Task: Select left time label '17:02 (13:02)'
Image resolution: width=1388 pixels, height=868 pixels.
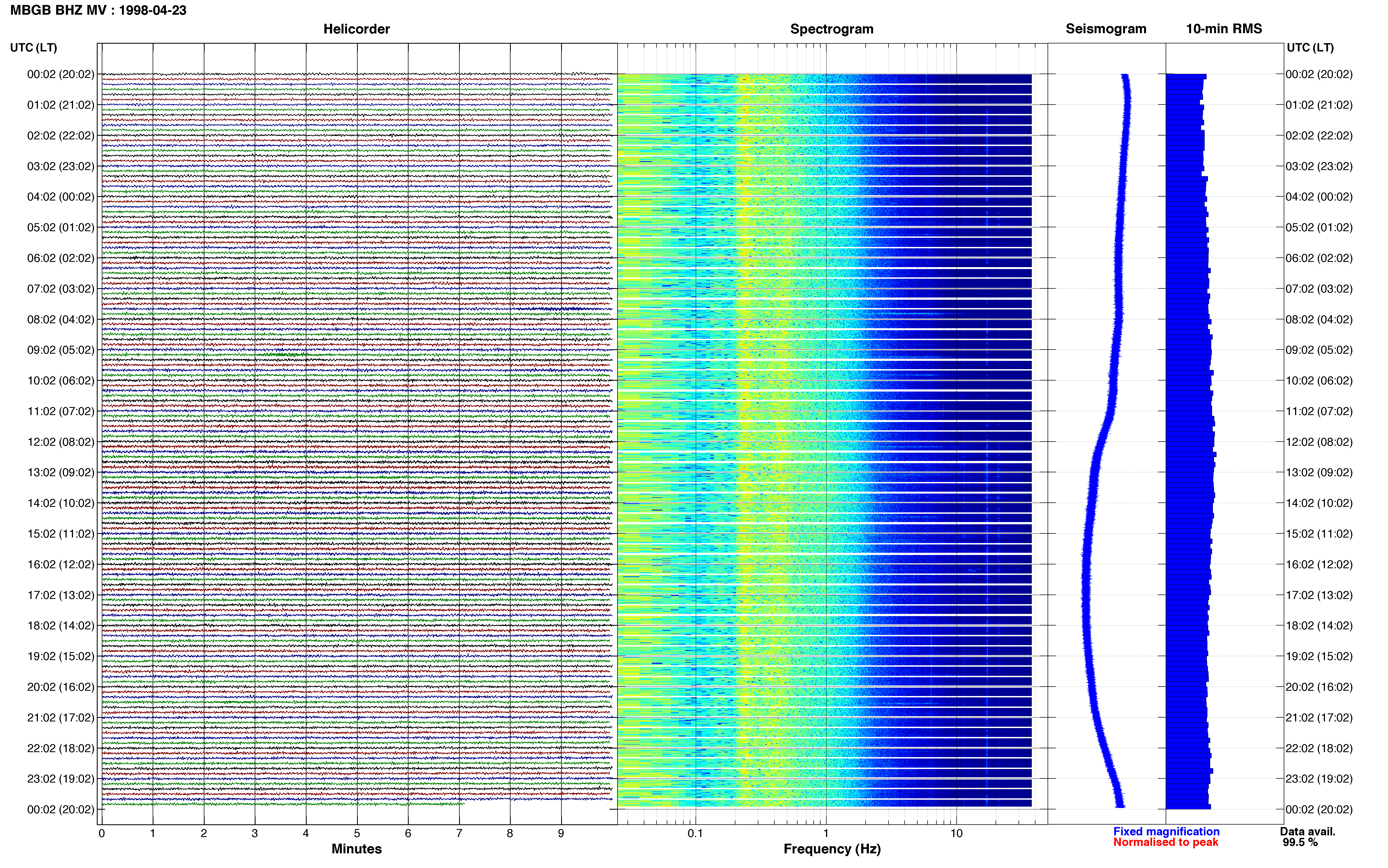Action: tap(61, 595)
